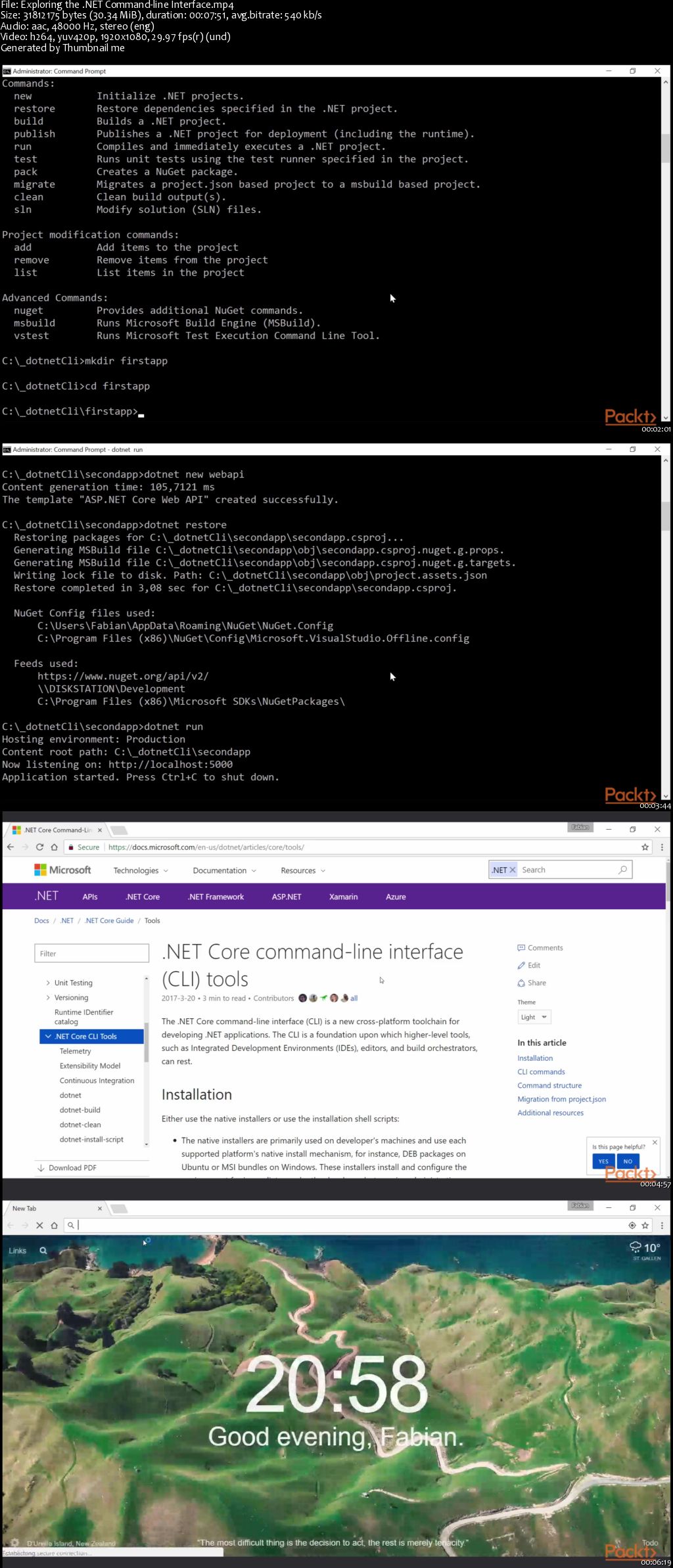Screen dimensions: 673x1568
Task: Download the documentation as PDF
Action: pyautogui.click(x=67, y=1168)
